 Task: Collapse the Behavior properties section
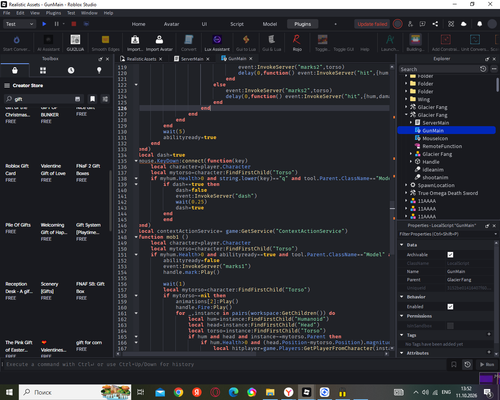pyautogui.click(x=402, y=297)
